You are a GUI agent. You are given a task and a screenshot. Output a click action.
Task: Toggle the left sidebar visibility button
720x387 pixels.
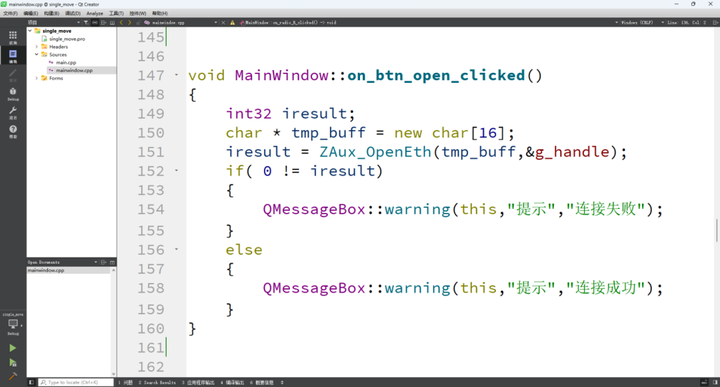(x=31, y=382)
